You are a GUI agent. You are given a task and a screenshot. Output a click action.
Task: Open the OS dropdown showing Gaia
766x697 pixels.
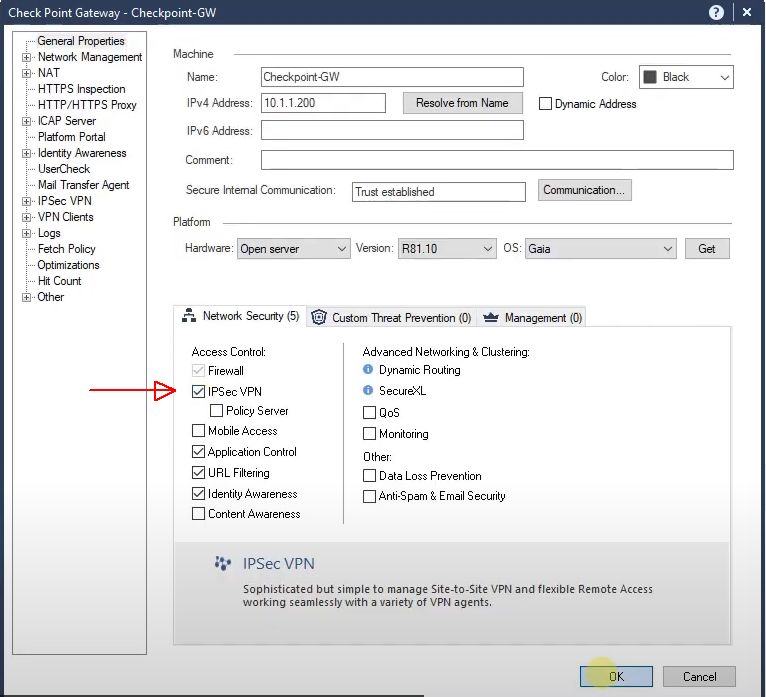point(601,249)
